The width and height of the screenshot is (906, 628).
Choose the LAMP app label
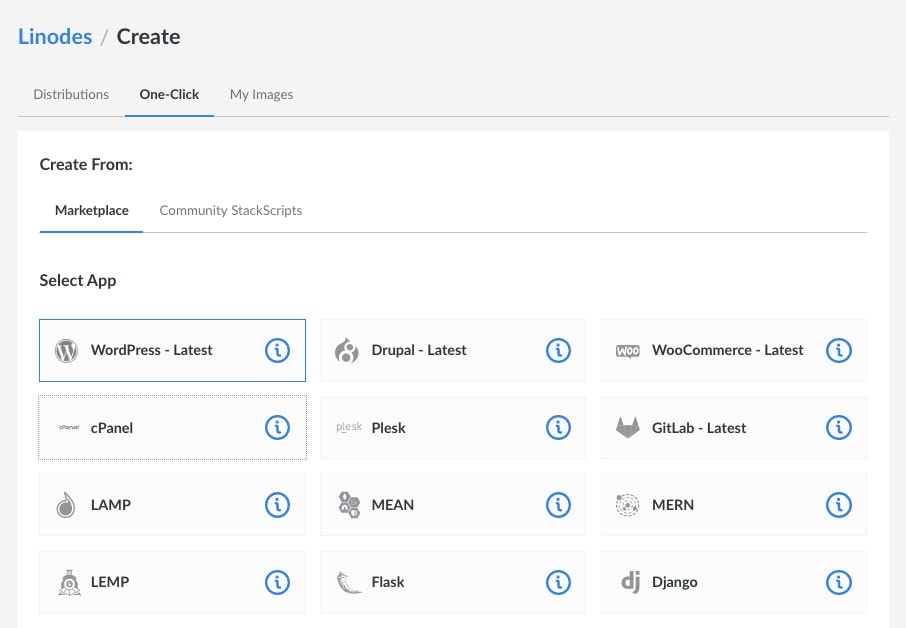tap(110, 505)
